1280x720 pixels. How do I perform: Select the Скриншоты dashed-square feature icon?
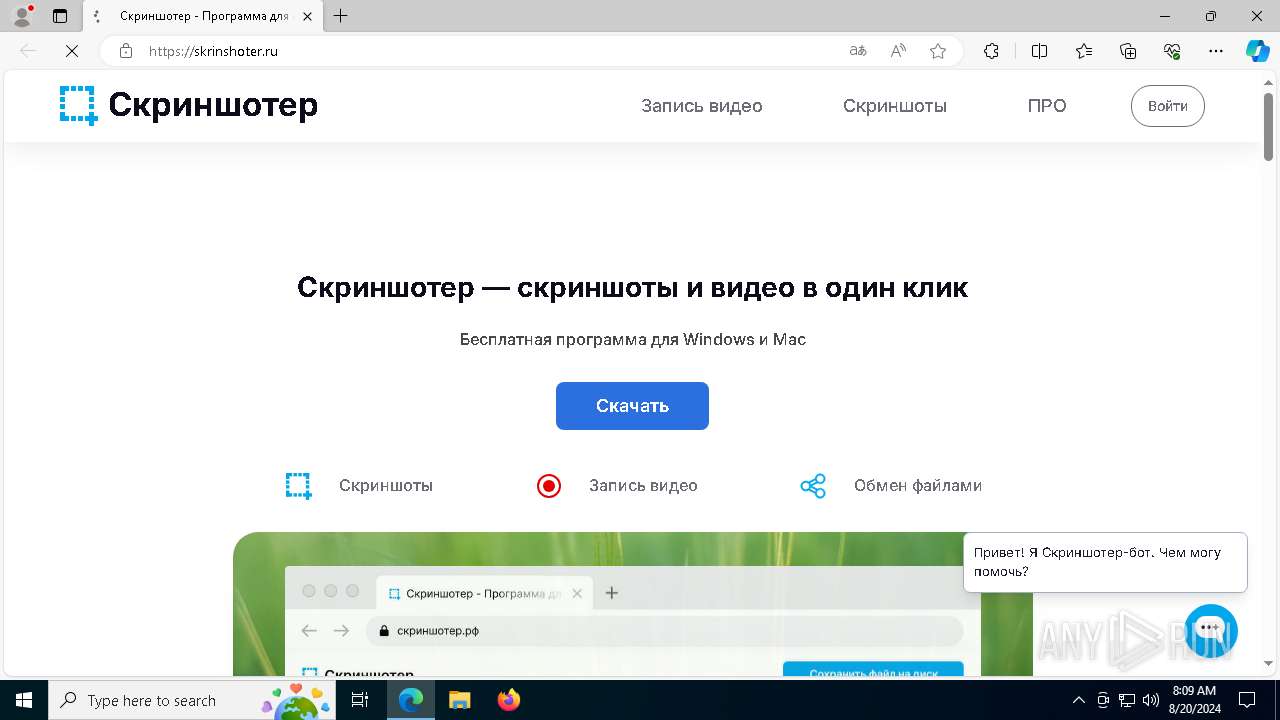coord(299,486)
